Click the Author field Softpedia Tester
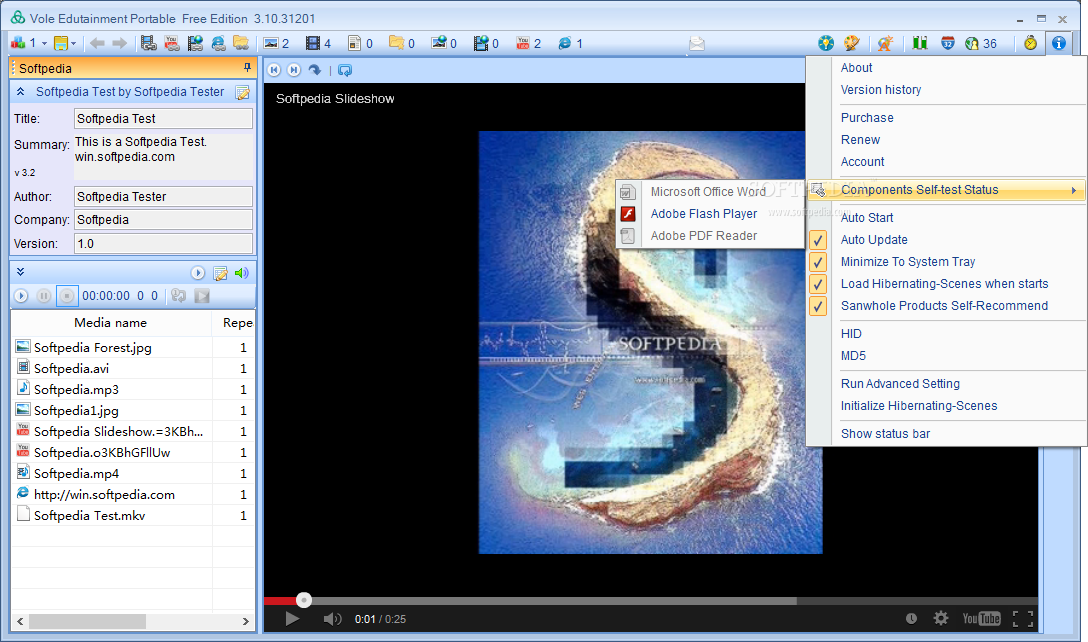1088x642 pixels. 163,196
